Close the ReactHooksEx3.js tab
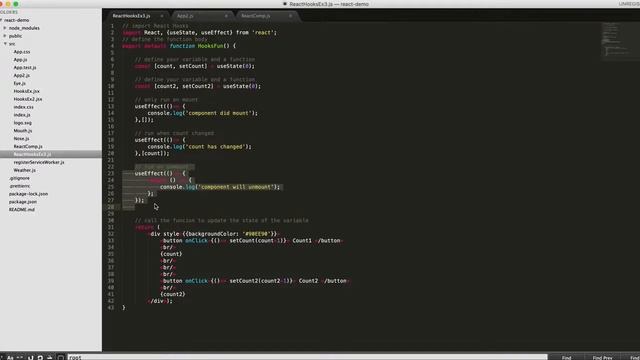Viewport: 640px width, 360px height. [x=162, y=16]
